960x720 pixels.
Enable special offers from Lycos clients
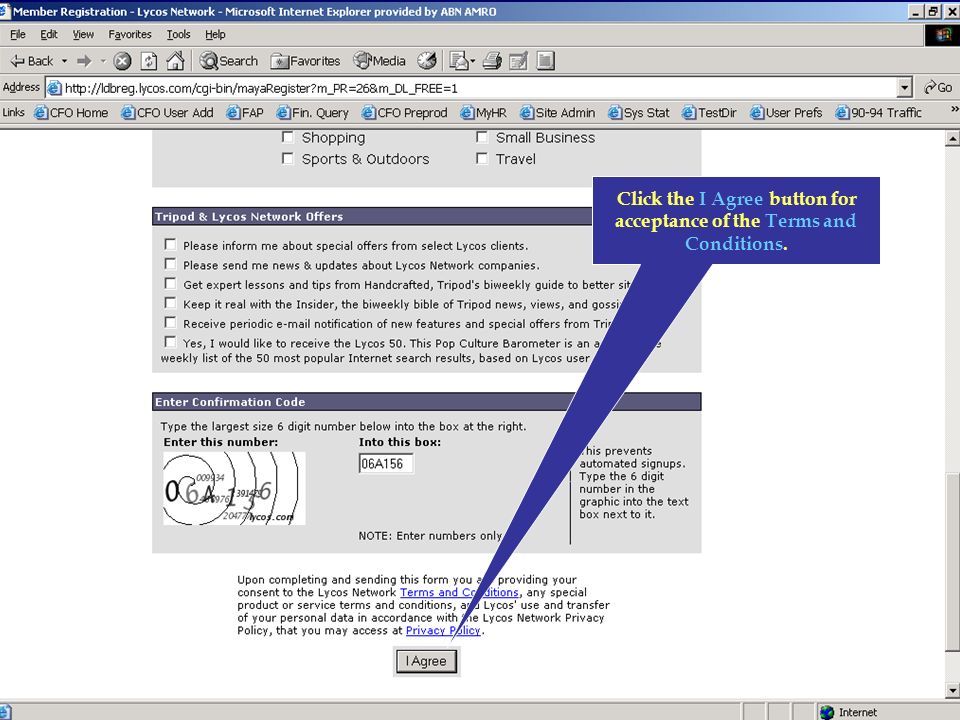(170, 245)
